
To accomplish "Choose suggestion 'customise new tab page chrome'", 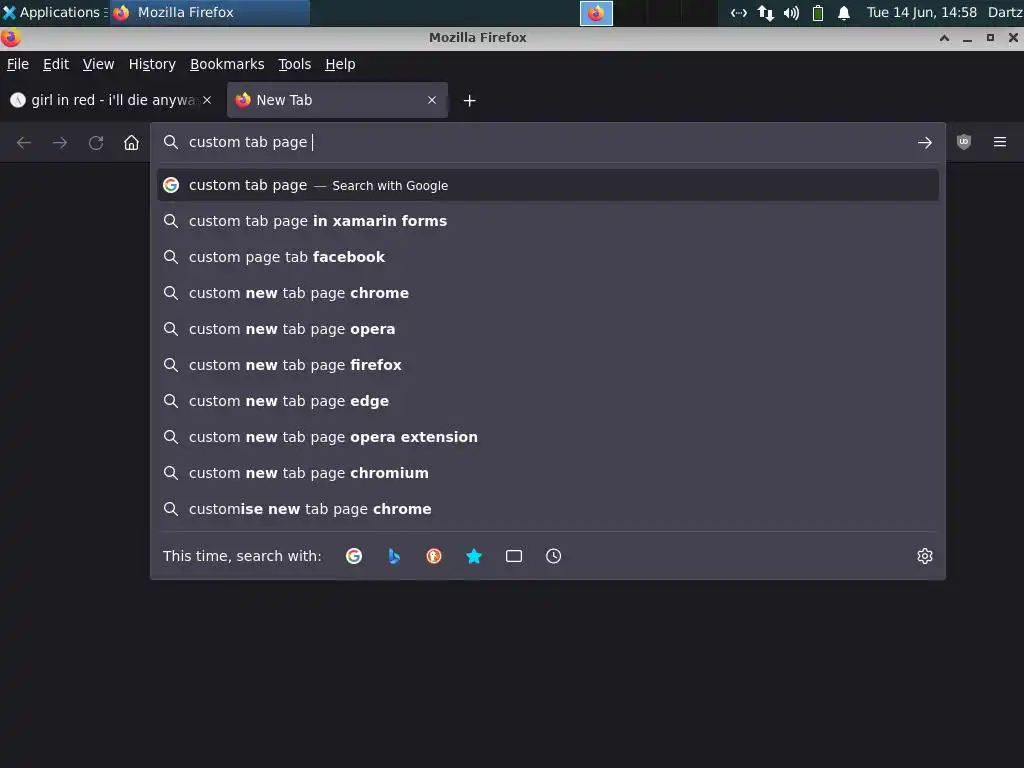I will (548, 509).
